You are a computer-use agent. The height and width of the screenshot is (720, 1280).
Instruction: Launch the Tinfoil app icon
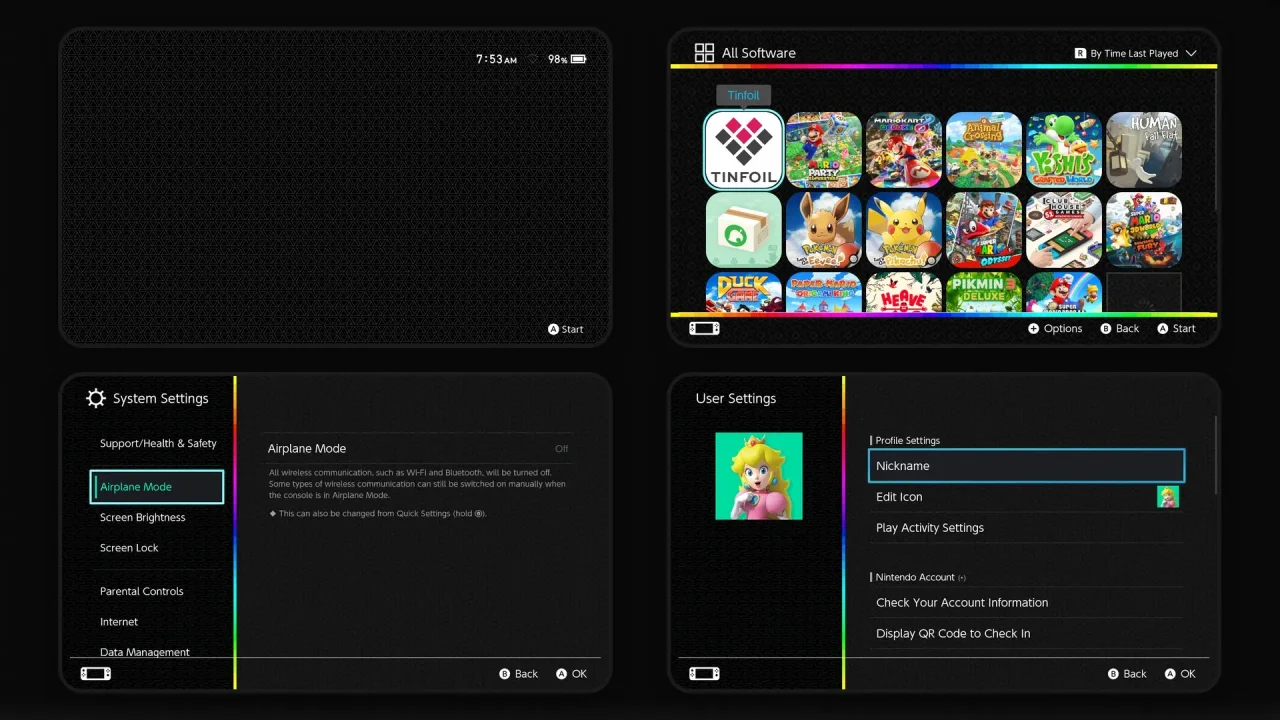click(x=744, y=150)
